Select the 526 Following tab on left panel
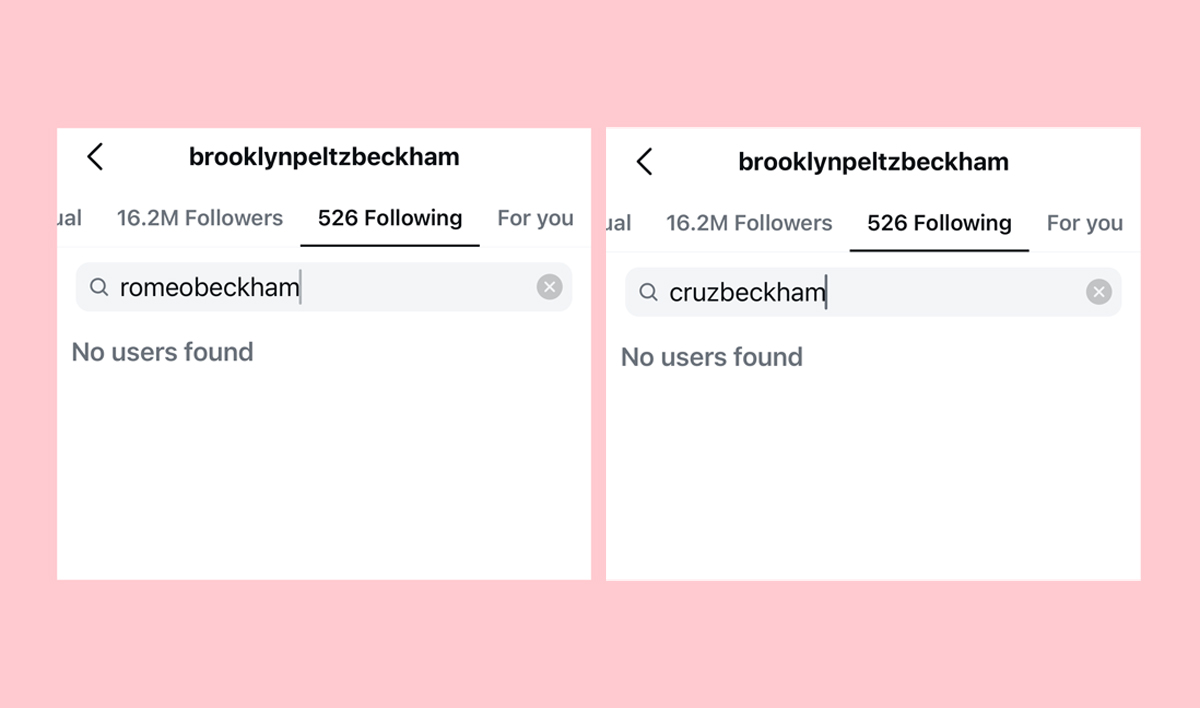 (389, 217)
